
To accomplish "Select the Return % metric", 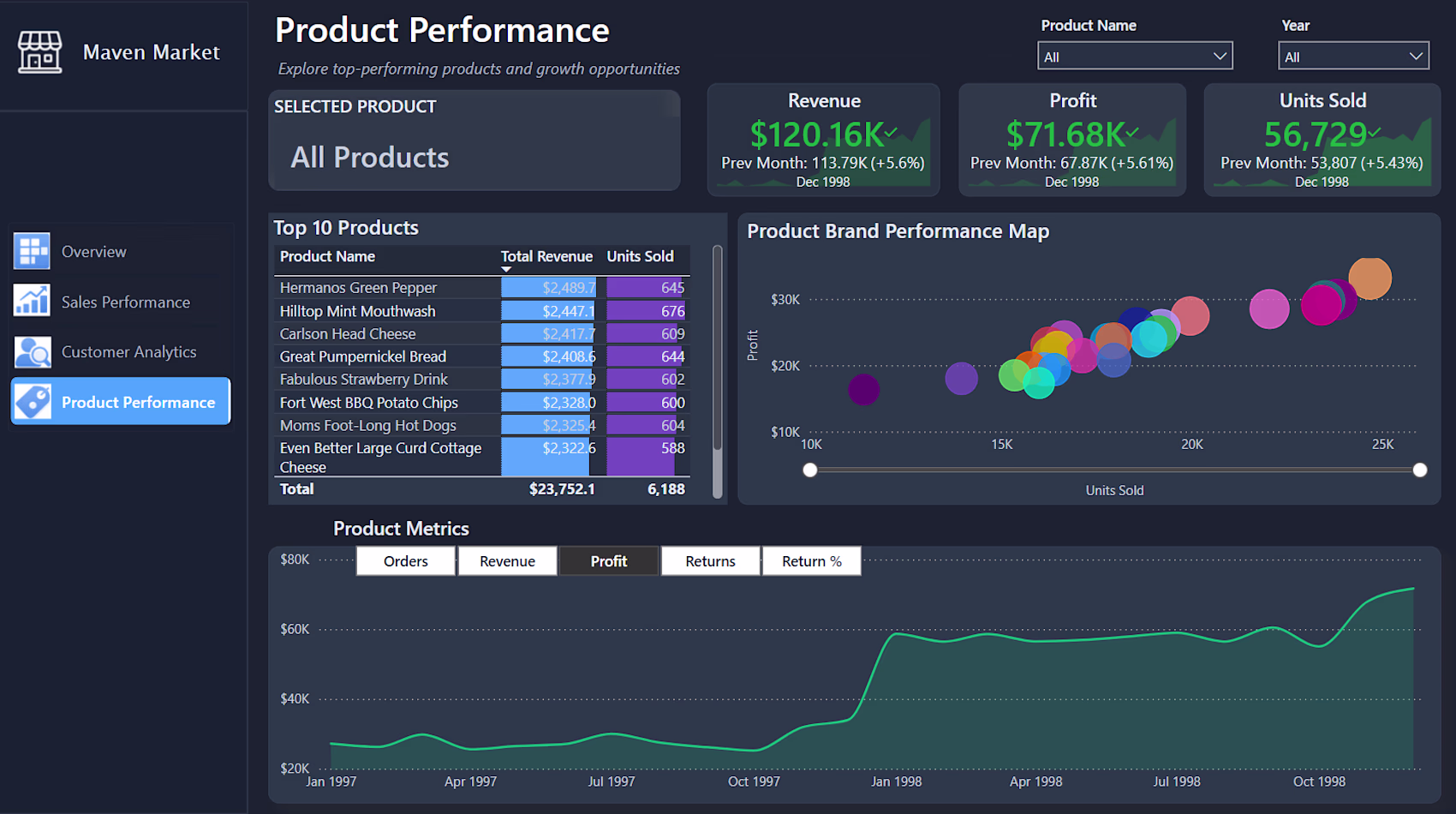I will coord(811,561).
